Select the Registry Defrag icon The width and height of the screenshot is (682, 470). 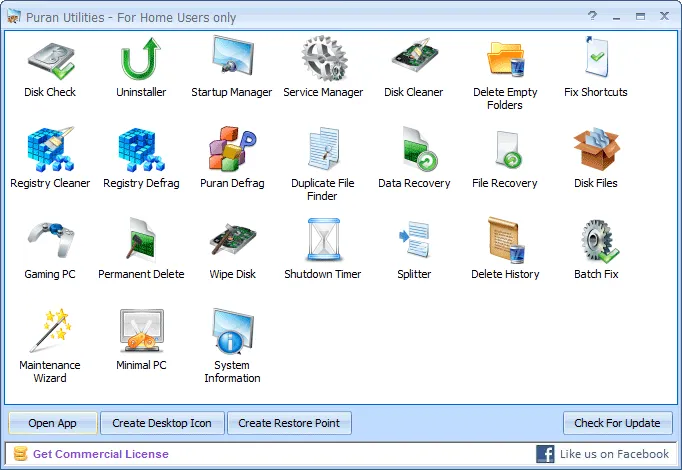[142, 149]
